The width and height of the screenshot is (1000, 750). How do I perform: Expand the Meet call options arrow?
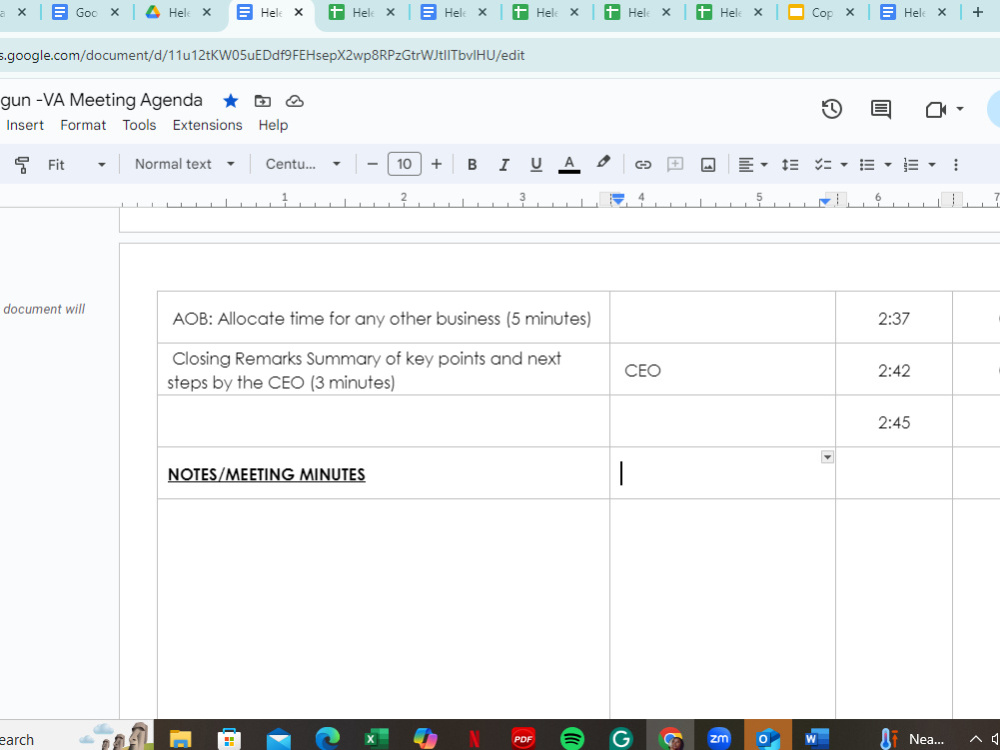tap(960, 109)
